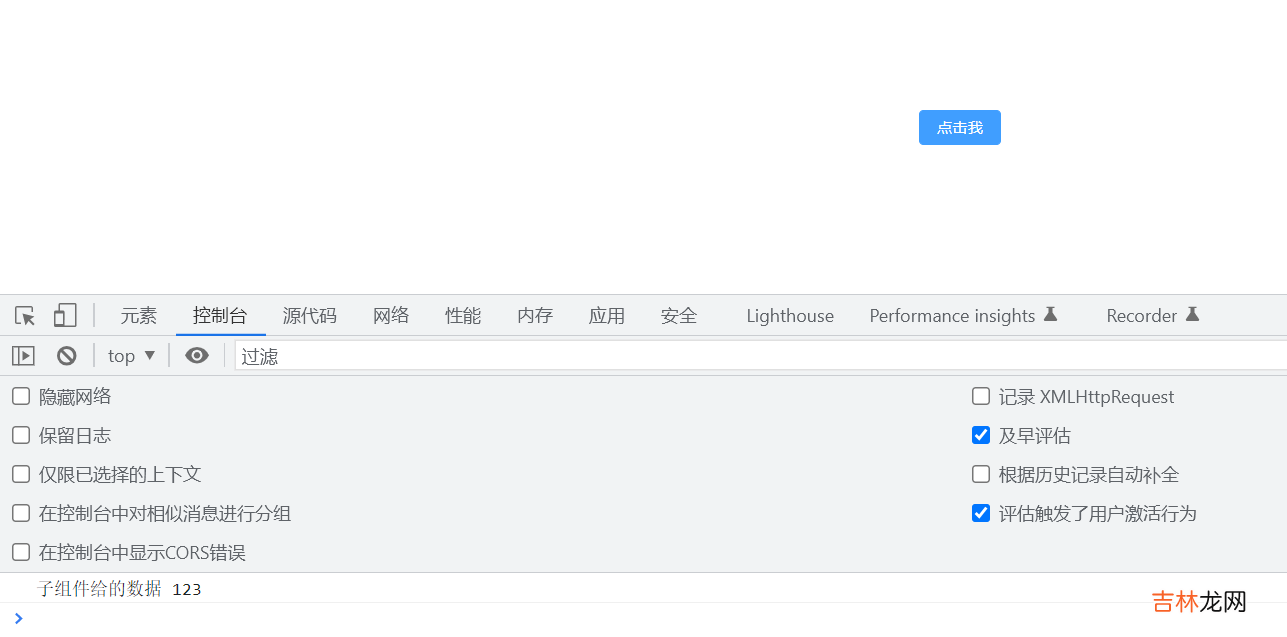Switch to the 元素 tab
The width and height of the screenshot is (1287, 637).
[139, 316]
